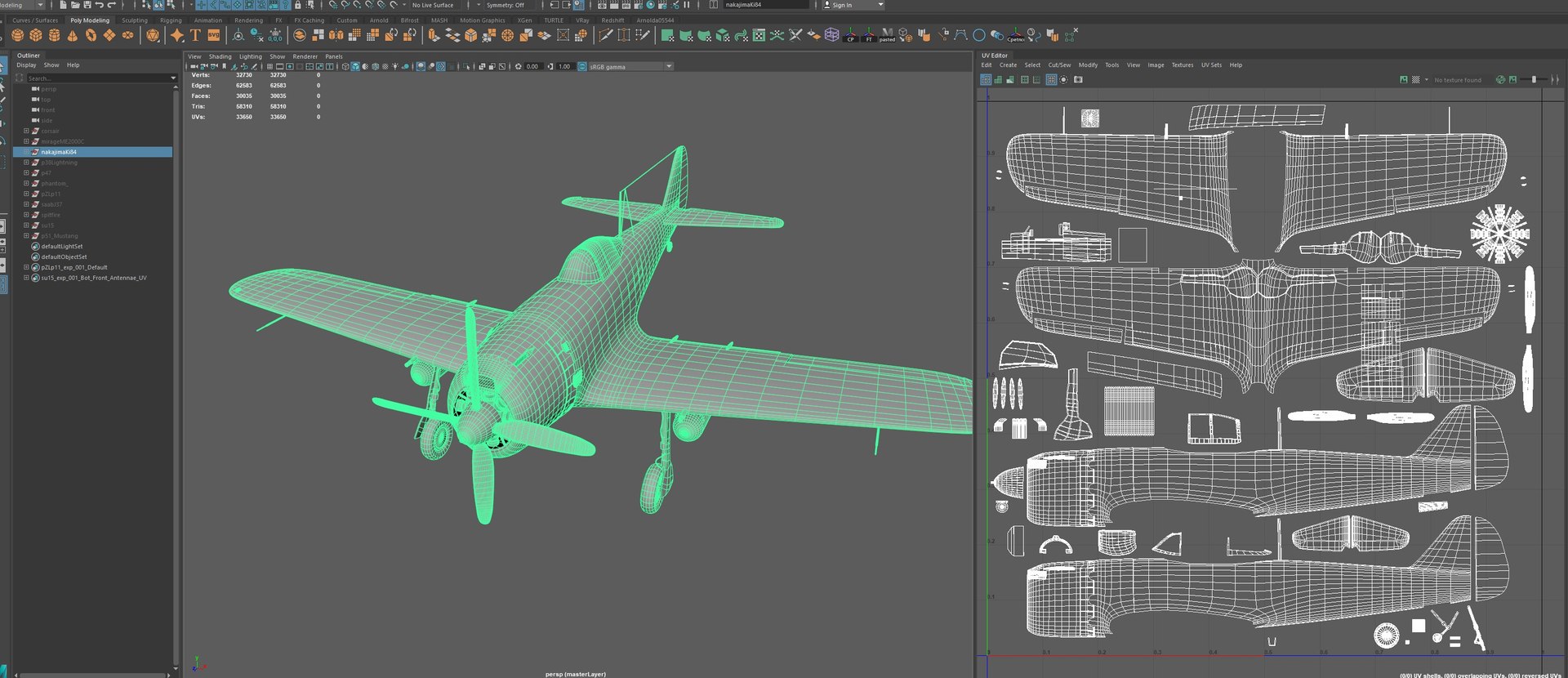Save the scene using the floppy disk icon
Screen dimensions: 1568x678
point(87,5)
